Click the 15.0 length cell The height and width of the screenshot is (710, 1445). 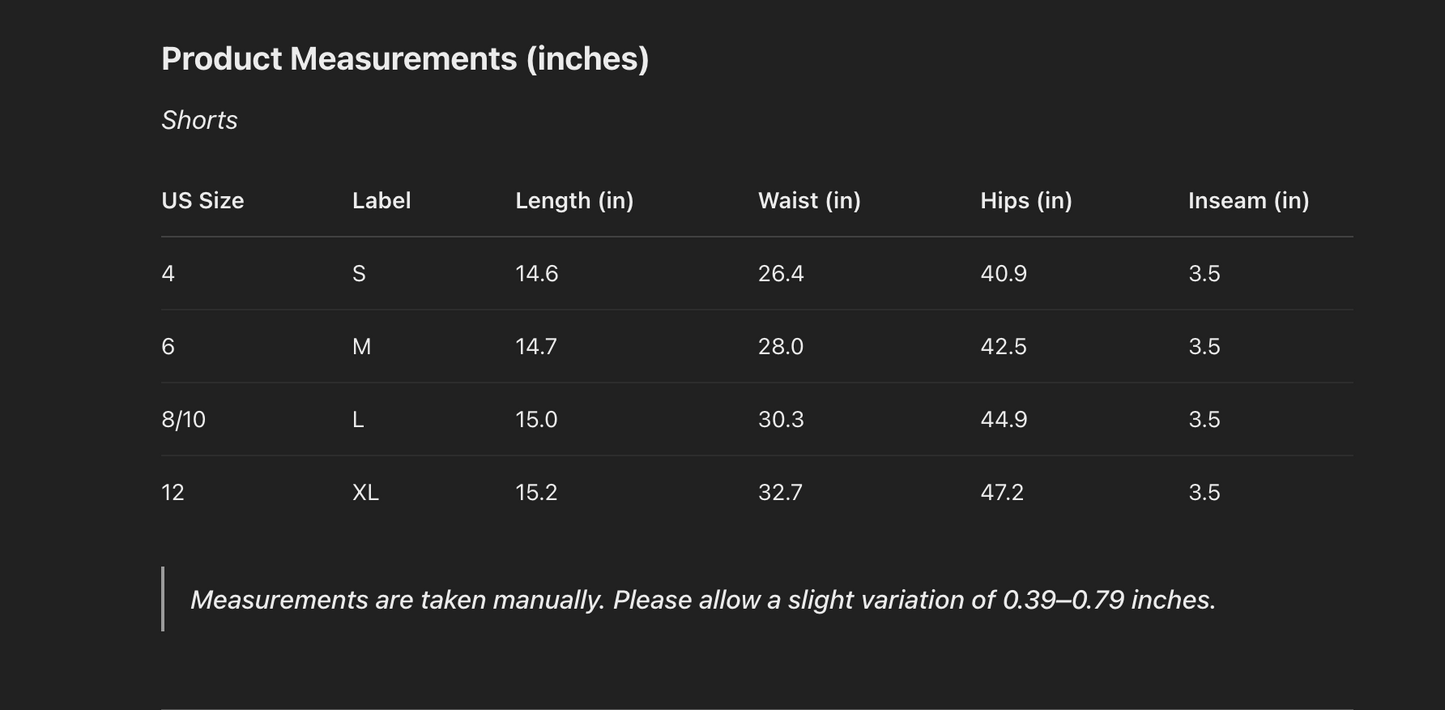(536, 419)
